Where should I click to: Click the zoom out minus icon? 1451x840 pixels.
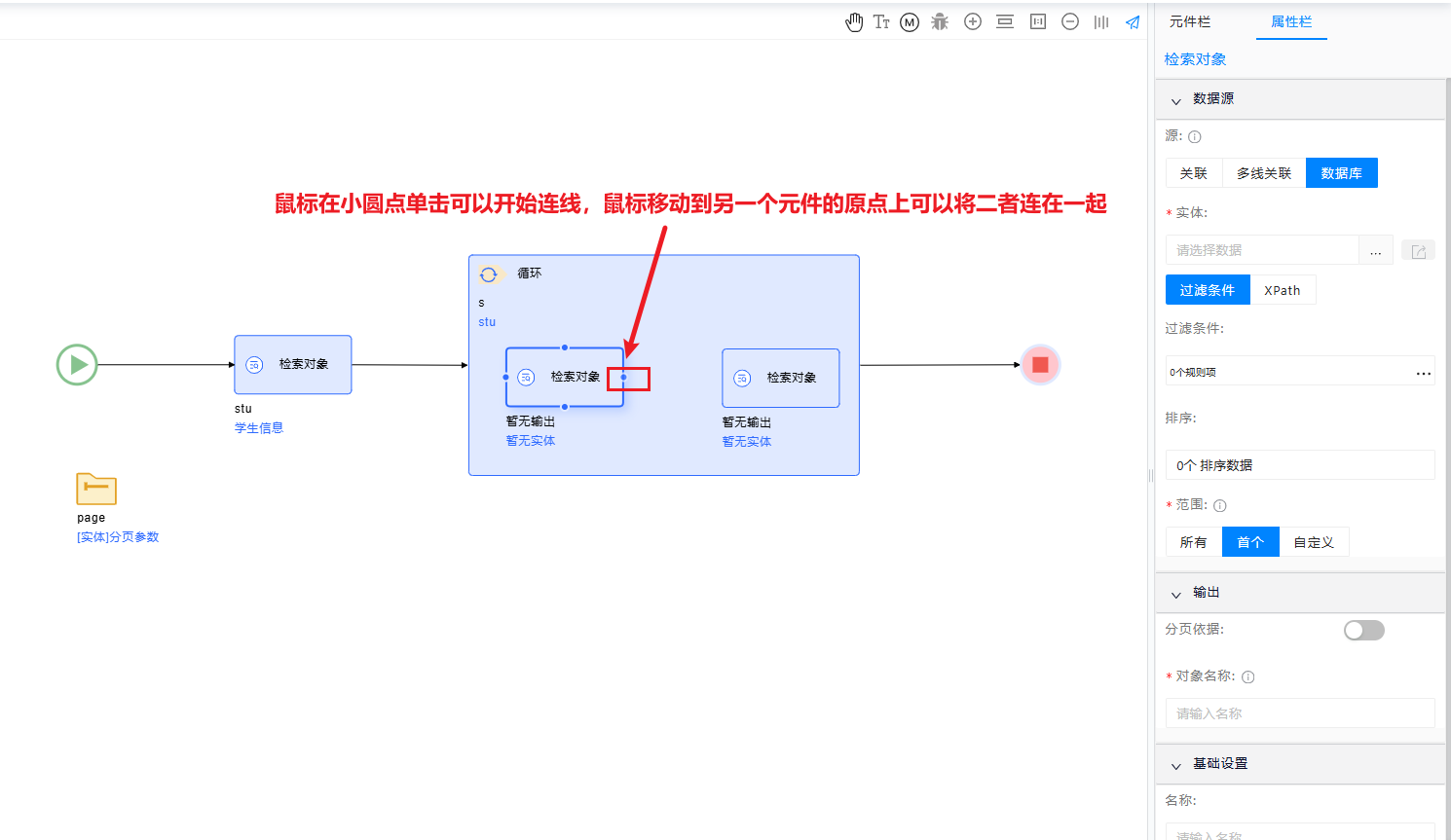pyautogui.click(x=1070, y=22)
